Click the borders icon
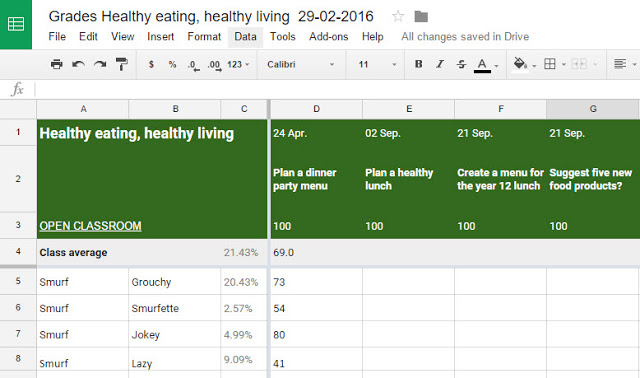640x378 pixels. pyautogui.click(x=550, y=64)
